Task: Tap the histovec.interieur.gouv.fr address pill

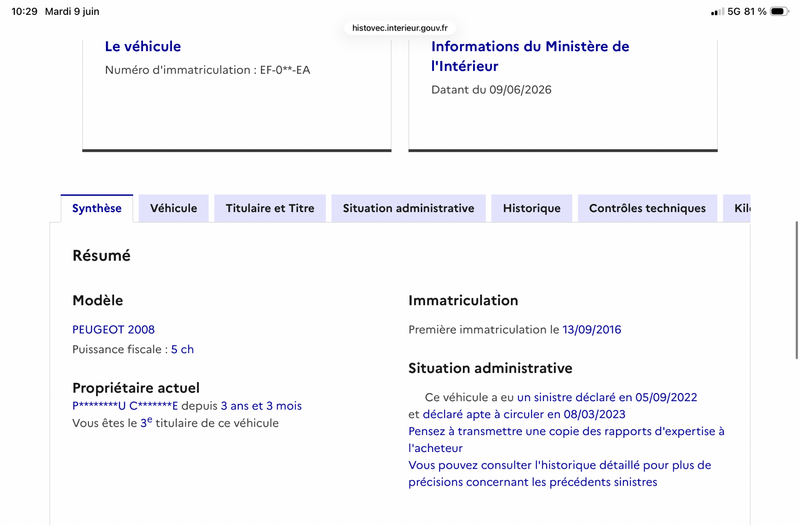Action: (x=399, y=28)
